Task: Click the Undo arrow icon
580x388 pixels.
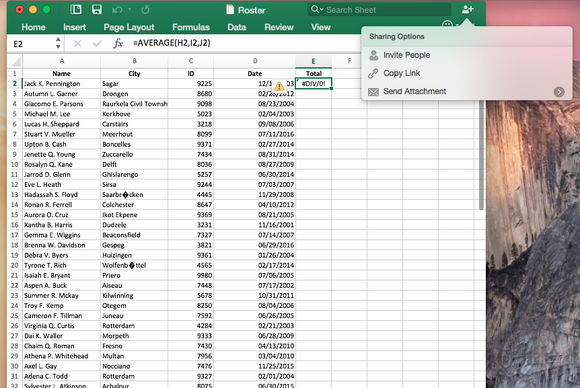Action: pos(117,10)
